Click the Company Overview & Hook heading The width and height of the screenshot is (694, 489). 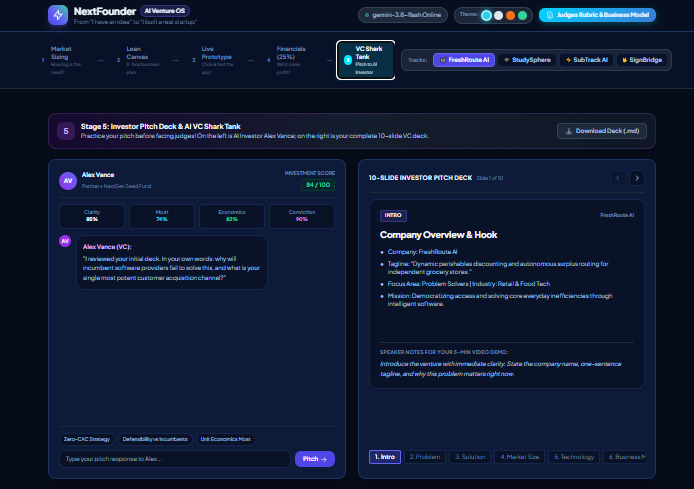(x=438, y=235)
